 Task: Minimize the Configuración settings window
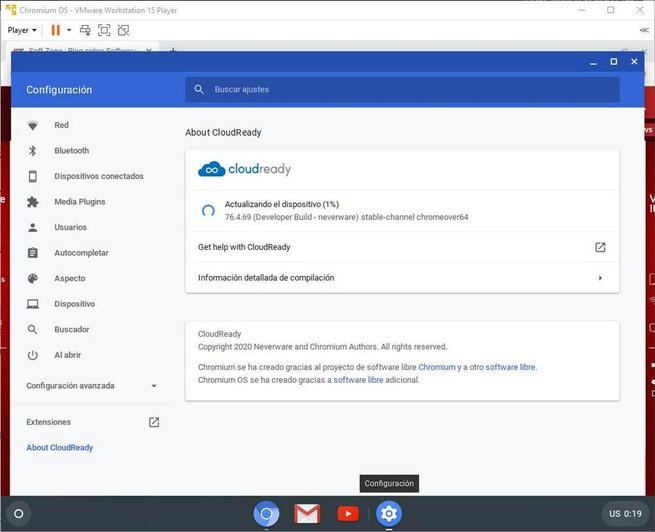click(x=593, y=63)
